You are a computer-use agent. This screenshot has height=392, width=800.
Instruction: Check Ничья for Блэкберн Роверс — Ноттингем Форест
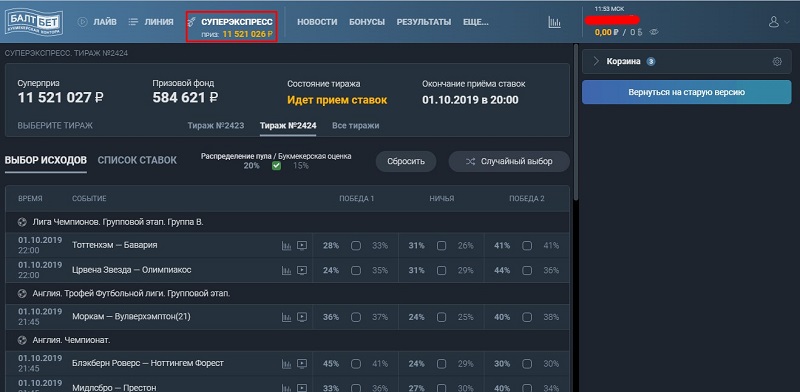point(441,364)
